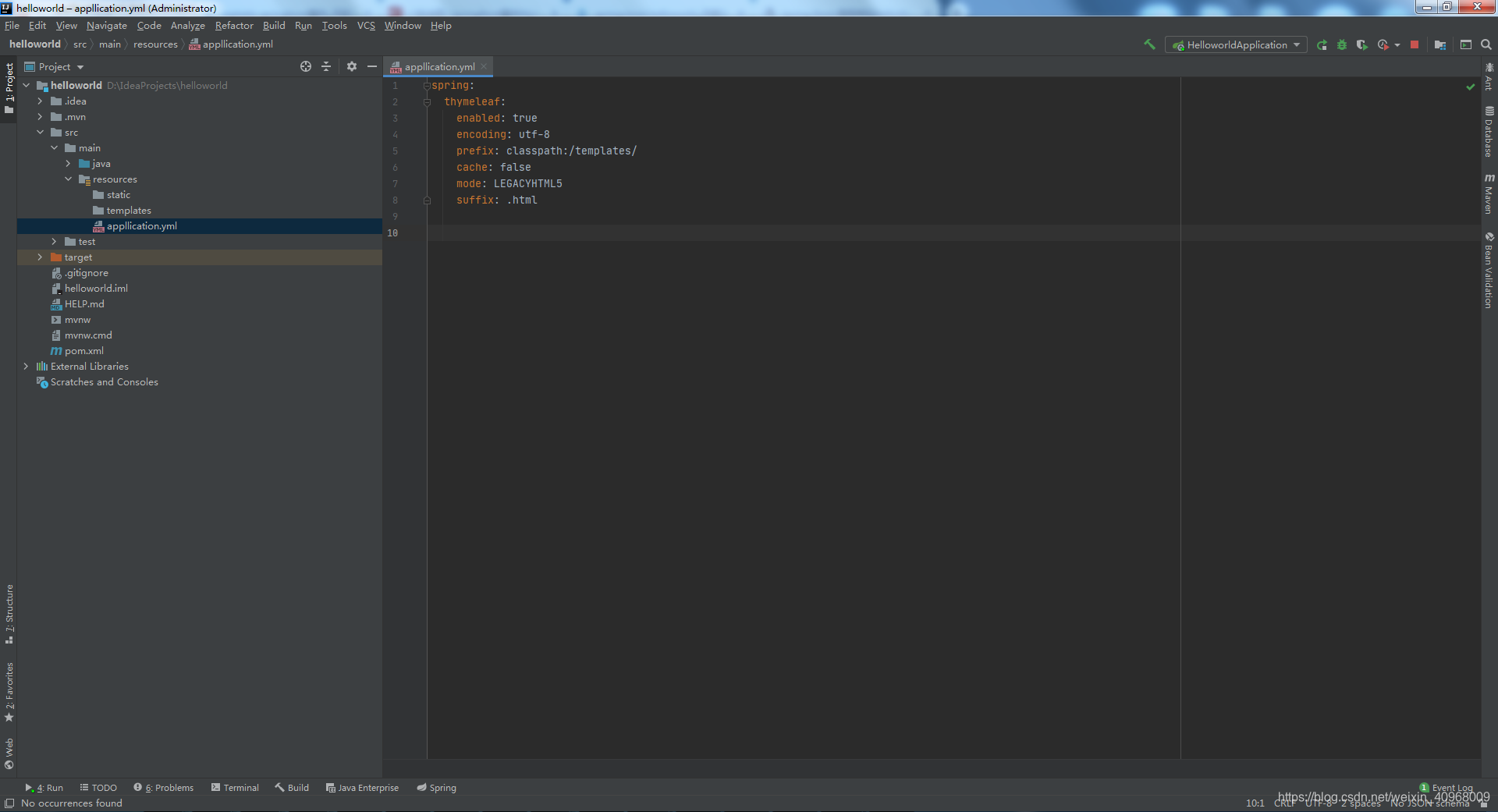Open the Refactor menu
The width and height of the screenshot is (1498, 812).
(x=234, y=26)
